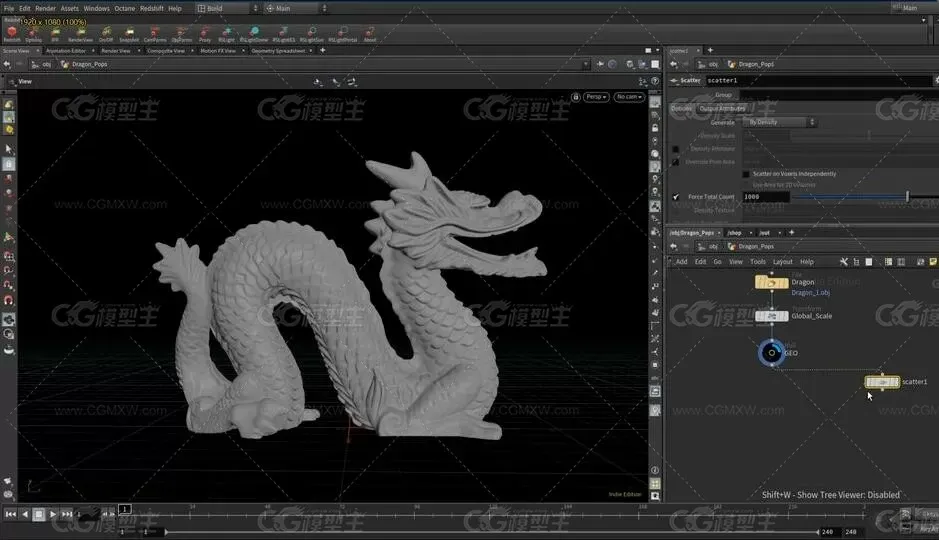Image resolution: width=939 pixels, height=540 pixels.
Task: Open the Generate By Density dropdown
Action: point(780,122)
